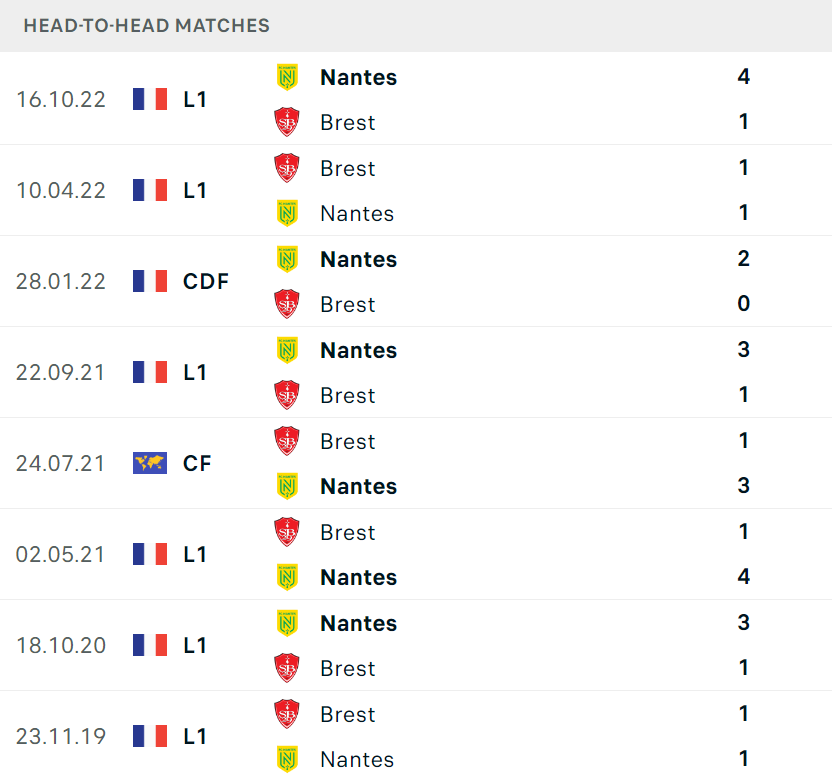Click French flag icon beside 23.11.19
Screen dimensions: 832x777
point(150,736)
